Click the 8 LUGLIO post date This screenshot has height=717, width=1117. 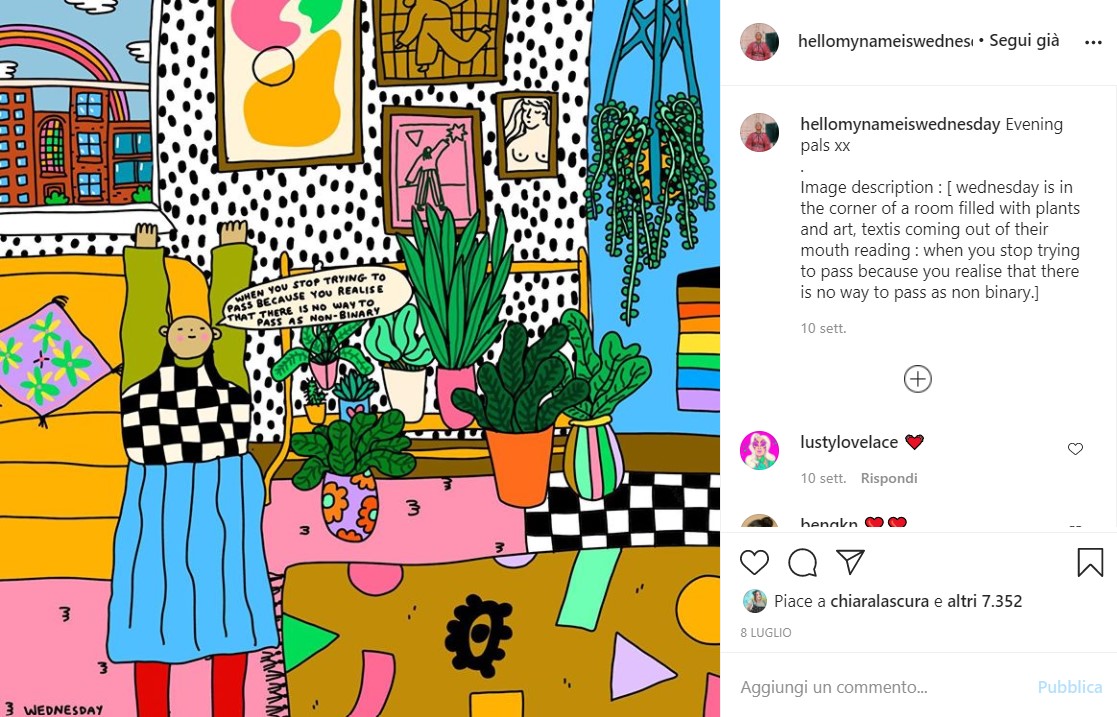point(766,632)
